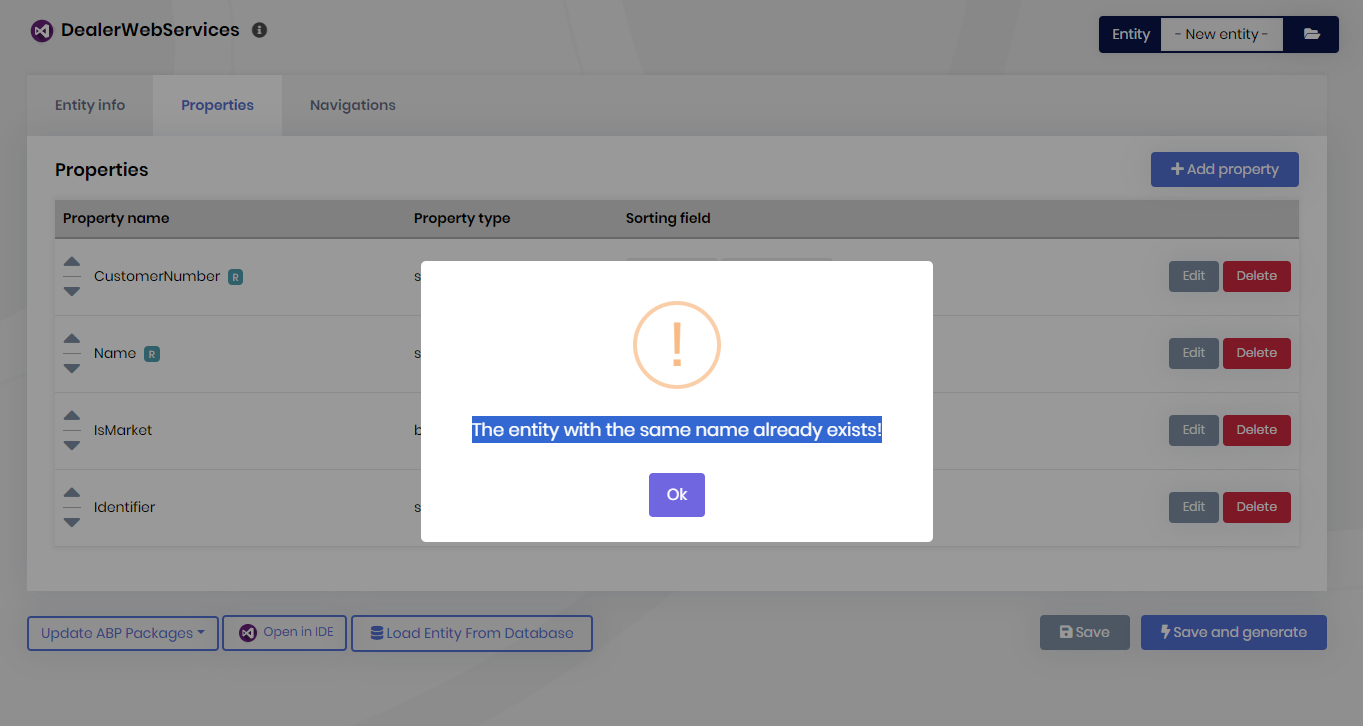Viewport: 1363px width, 726px height.
Task: Click the required badge on Name
Action: point(152,354)
